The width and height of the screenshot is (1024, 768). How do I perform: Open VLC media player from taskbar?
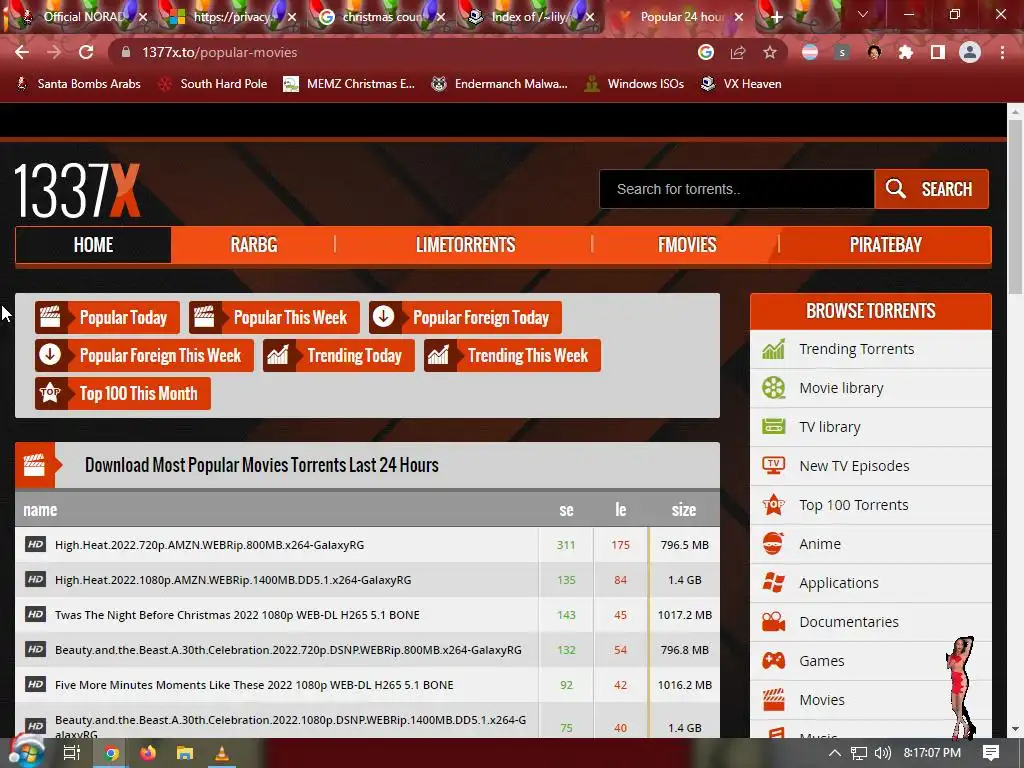pyautogui.click(x=222, y=753)
